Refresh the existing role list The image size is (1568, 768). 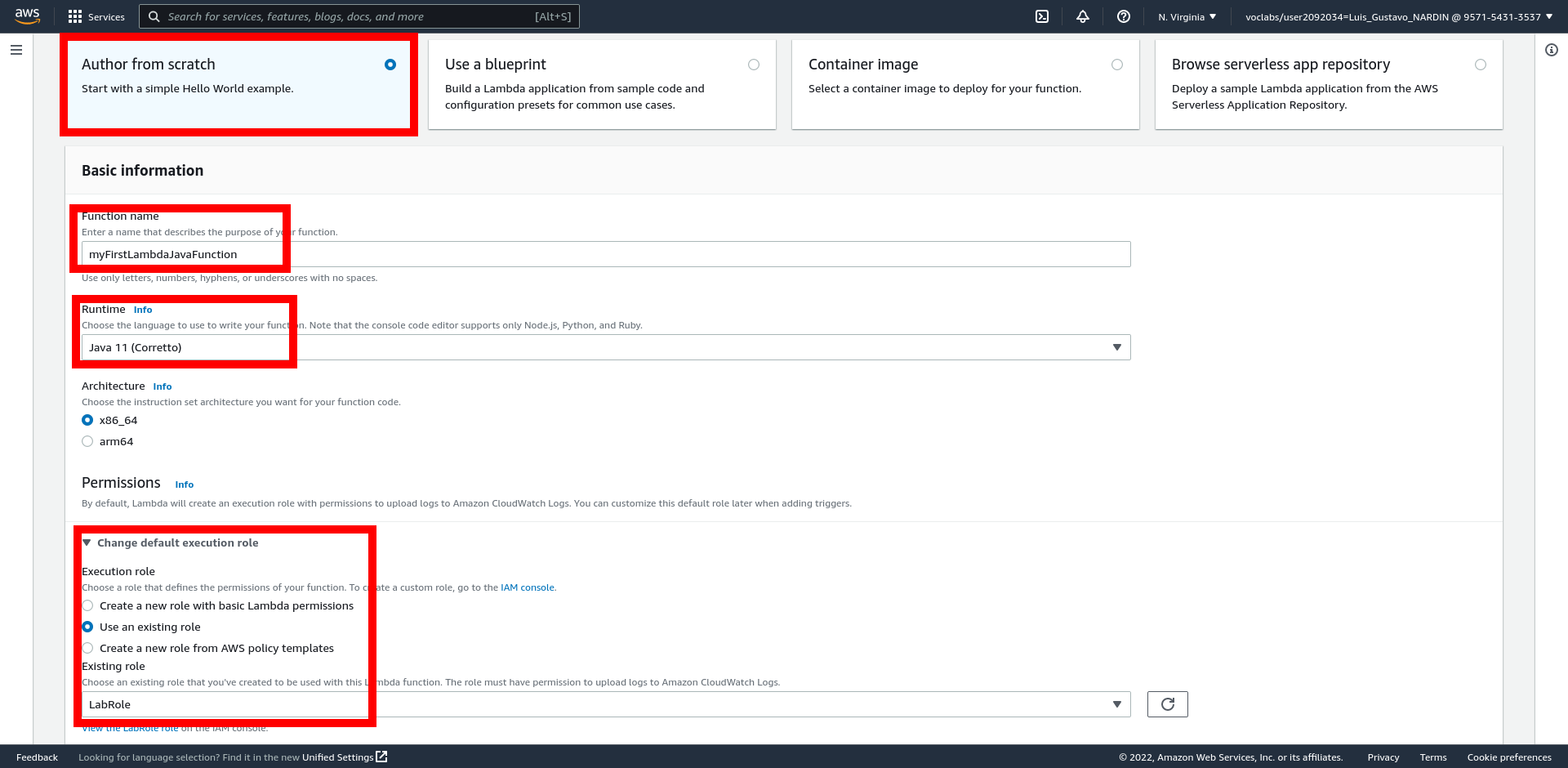point(1167,704)
